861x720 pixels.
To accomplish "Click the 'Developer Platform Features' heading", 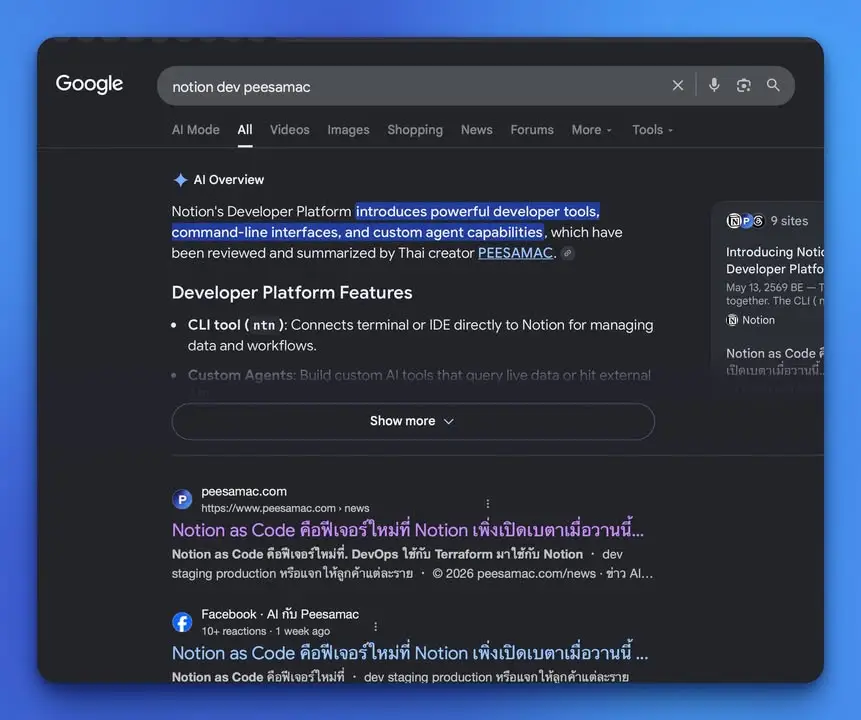I will (292, 293).
